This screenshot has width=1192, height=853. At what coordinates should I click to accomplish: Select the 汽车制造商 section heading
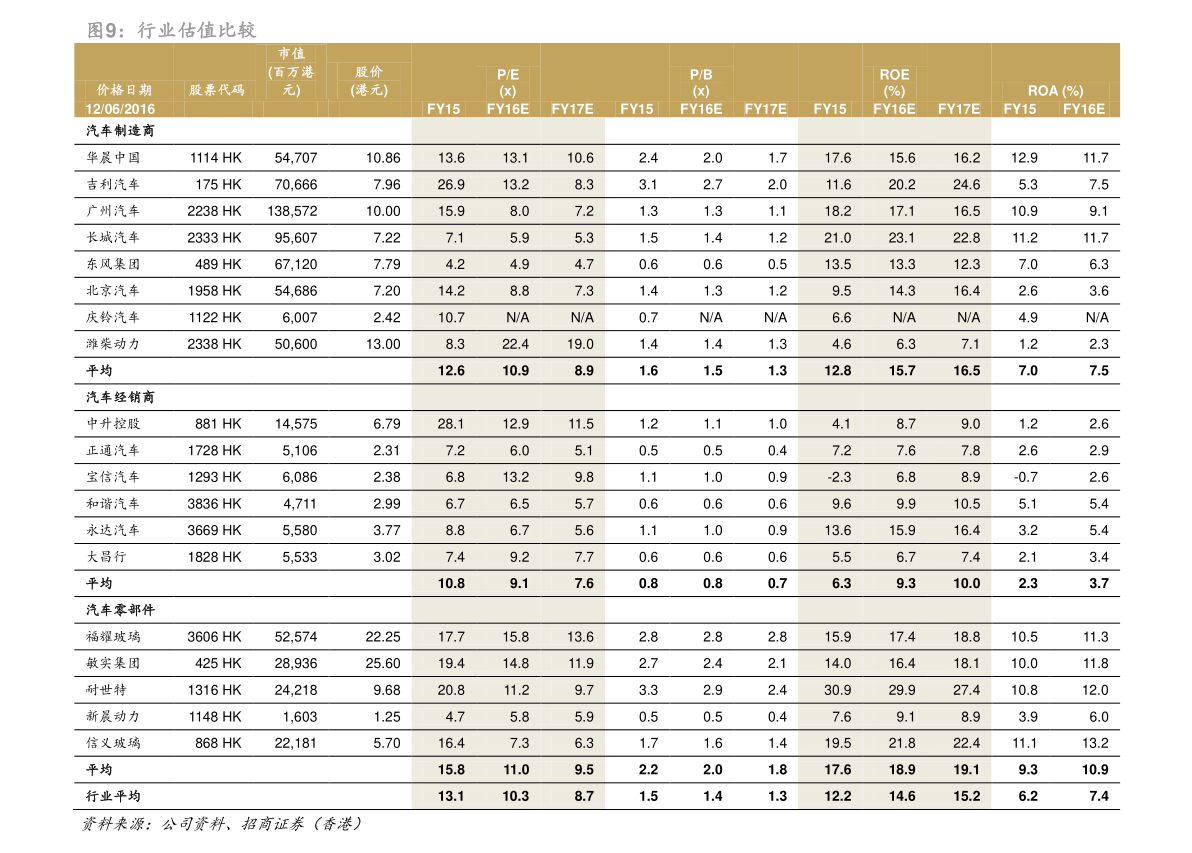[120, 131]
